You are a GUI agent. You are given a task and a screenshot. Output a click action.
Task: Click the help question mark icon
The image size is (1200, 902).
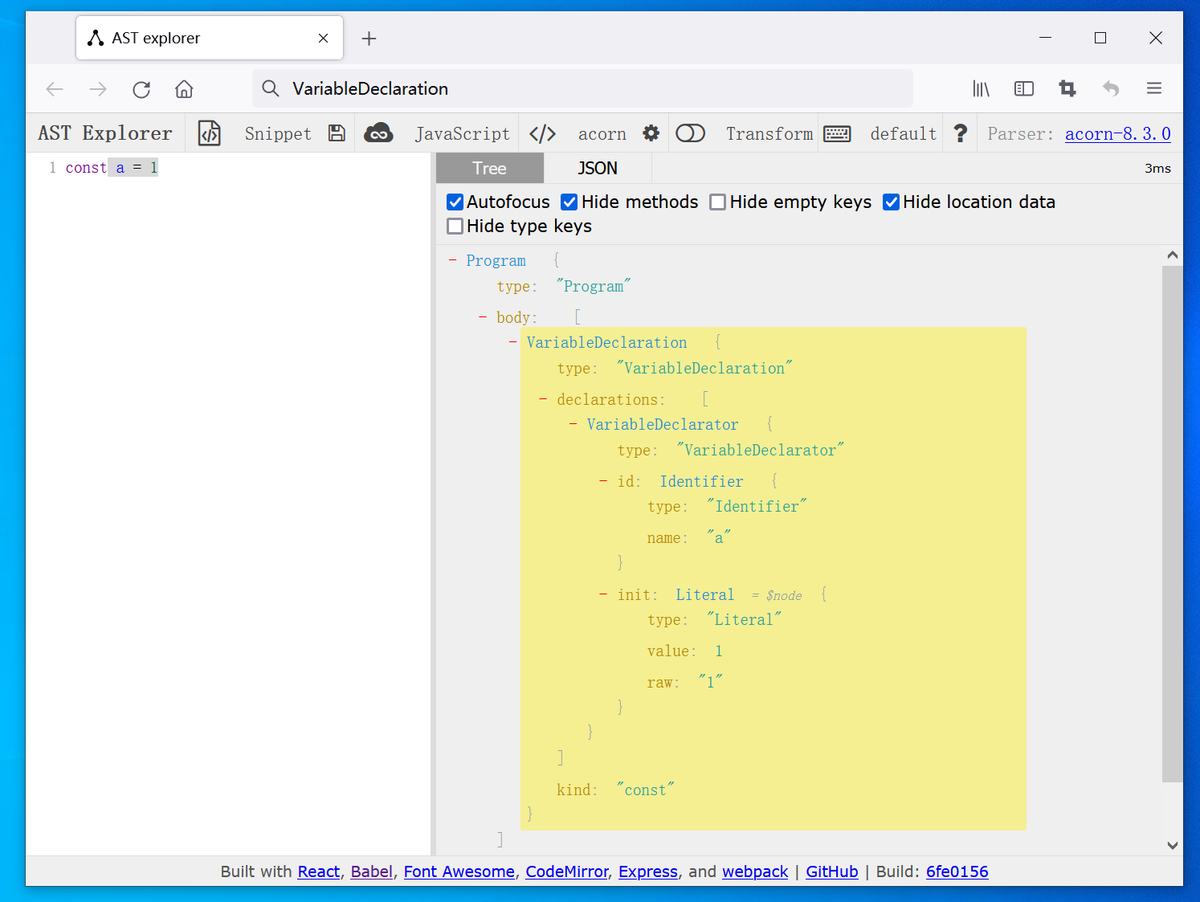[x=960, y=133]
